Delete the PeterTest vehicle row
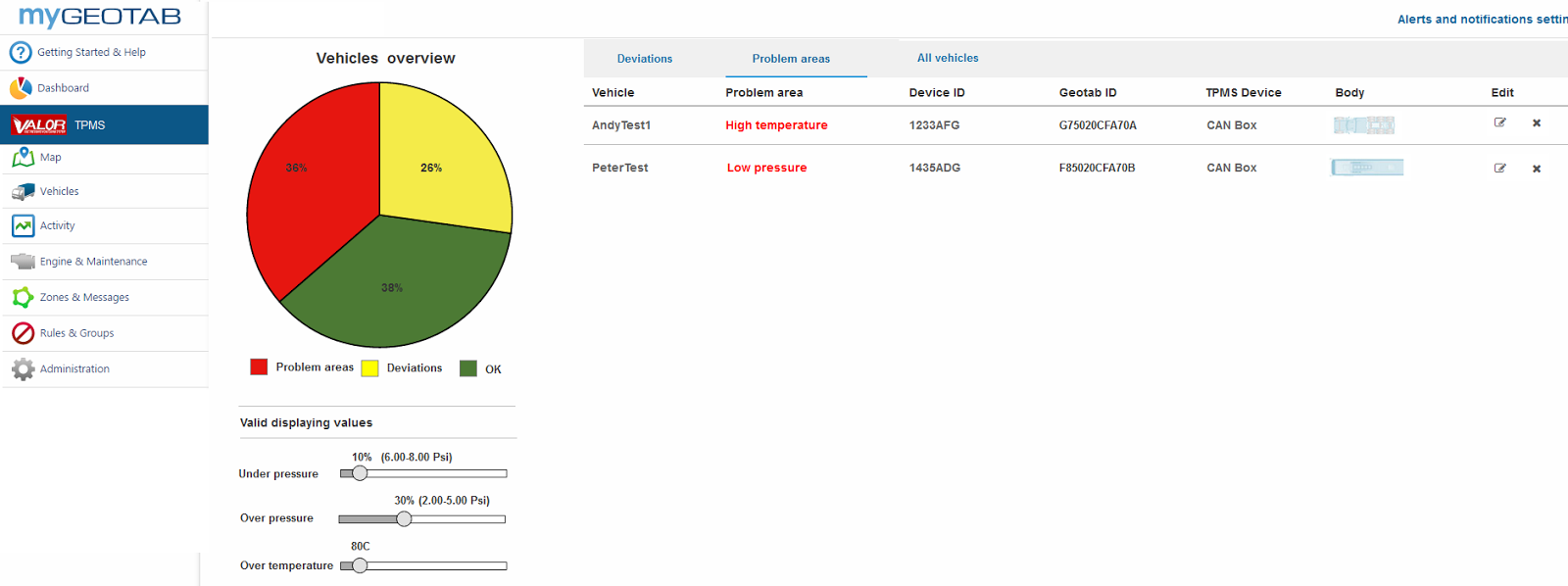1568x586 pixels. click(x=1537, y=169)
